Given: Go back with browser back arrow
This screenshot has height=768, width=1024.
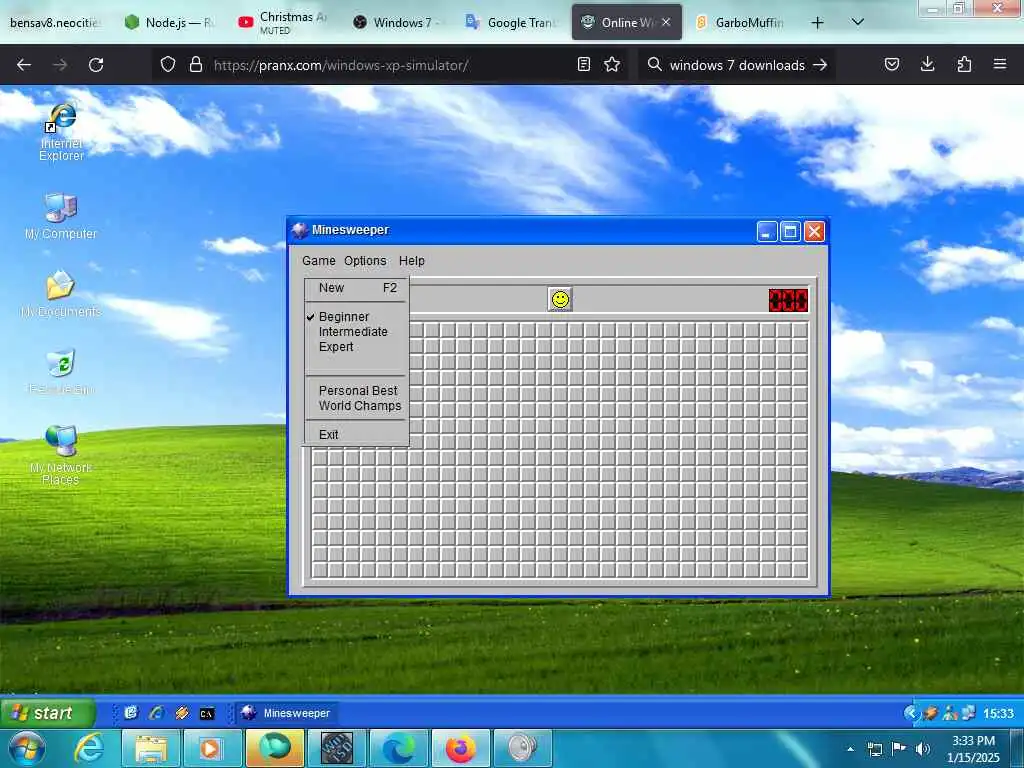Looking at the screenshot, I should coord(24,65).
